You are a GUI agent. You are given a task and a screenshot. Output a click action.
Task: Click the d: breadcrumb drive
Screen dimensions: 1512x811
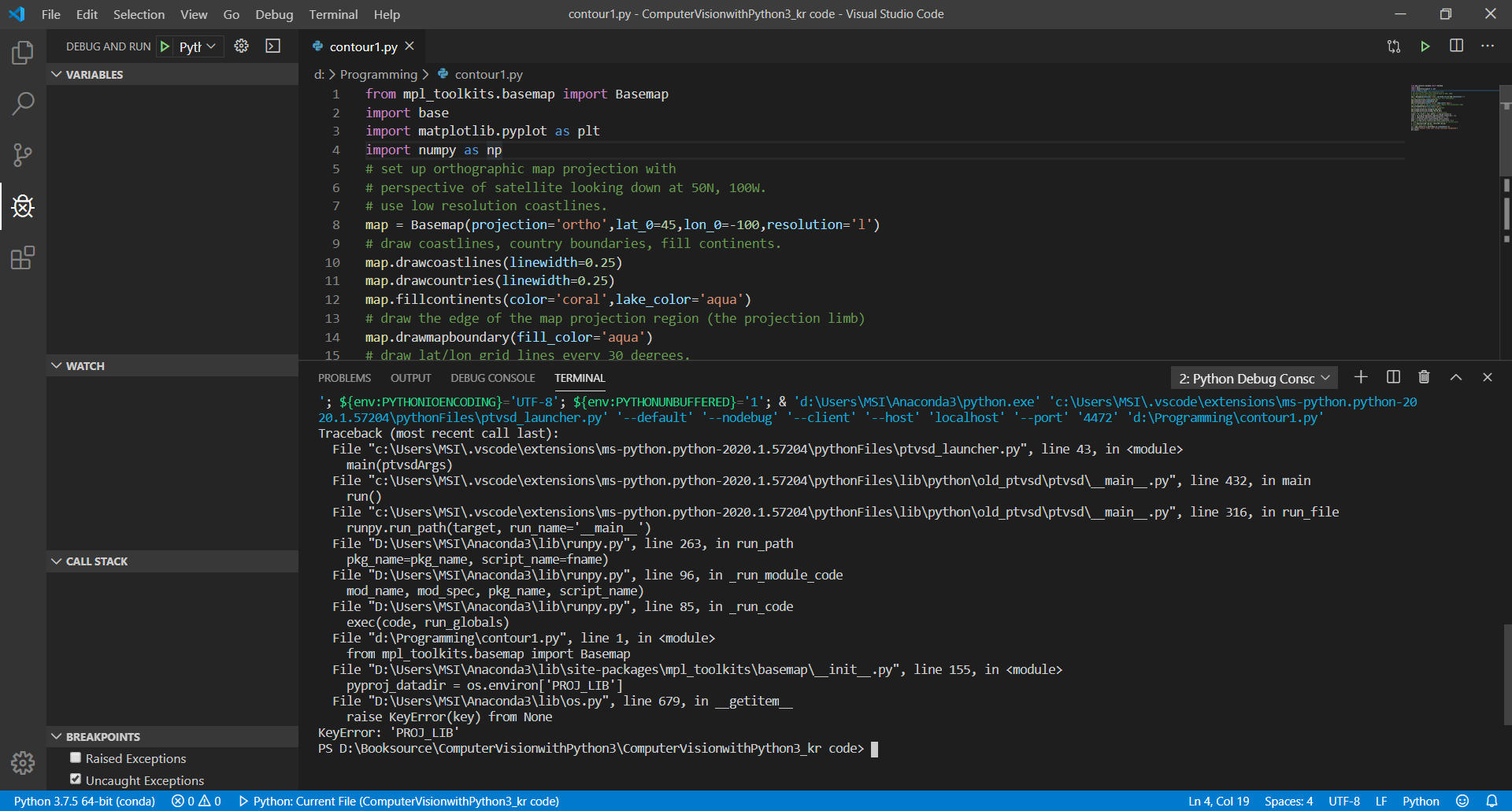tap(319, 74)
